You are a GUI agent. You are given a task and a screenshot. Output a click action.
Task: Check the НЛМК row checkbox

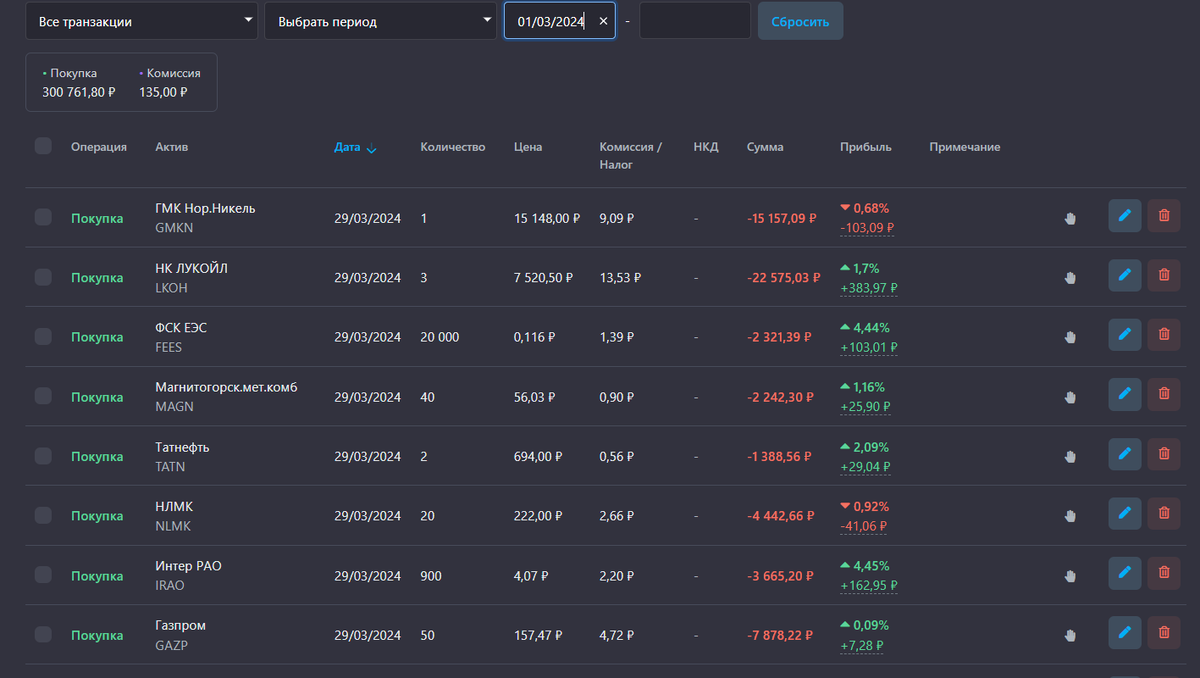43,515
